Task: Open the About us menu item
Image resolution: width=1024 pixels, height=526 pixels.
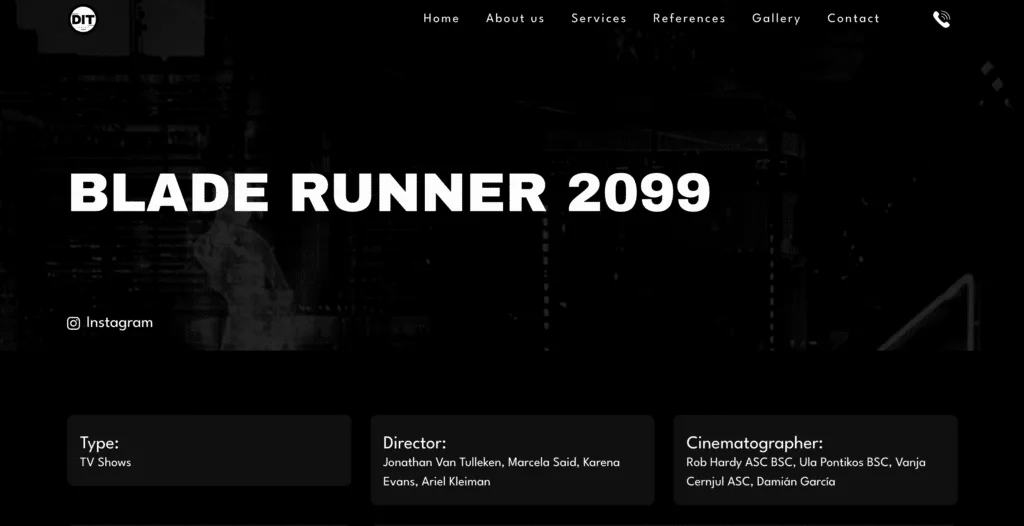Action: click(x=515, y=18)
